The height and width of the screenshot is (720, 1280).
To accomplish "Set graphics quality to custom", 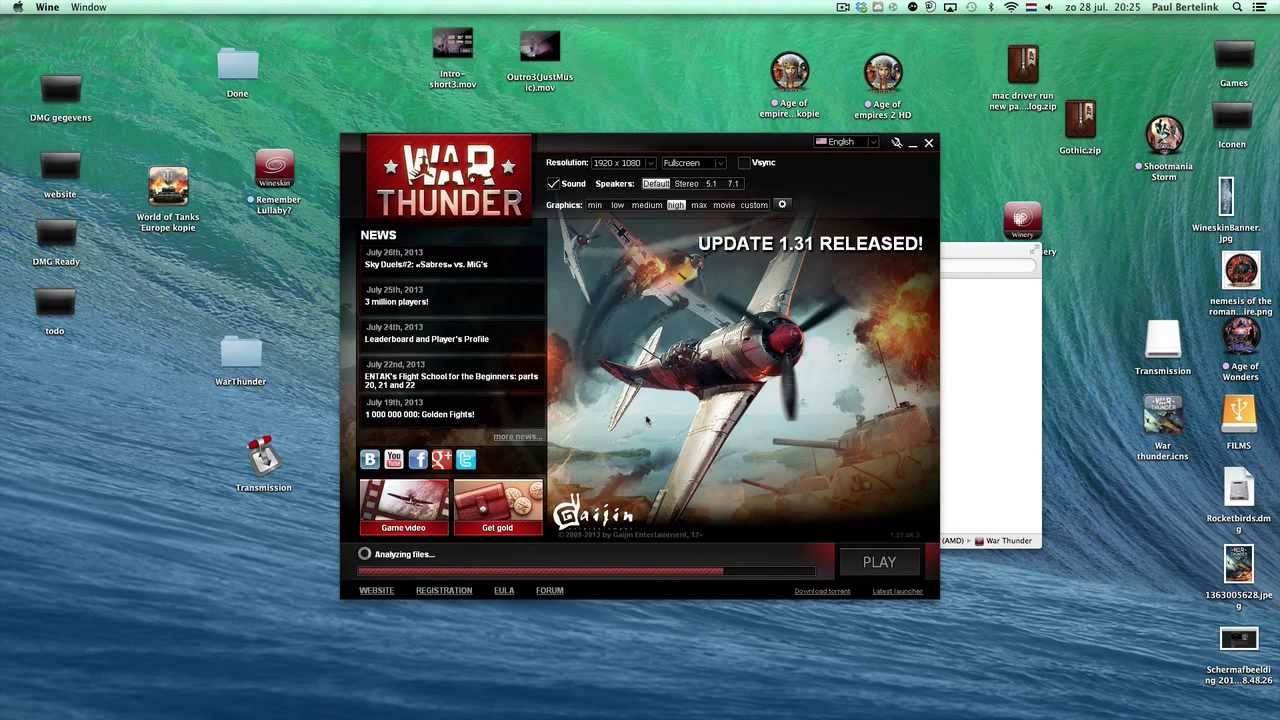I will [x=754, y=205].
